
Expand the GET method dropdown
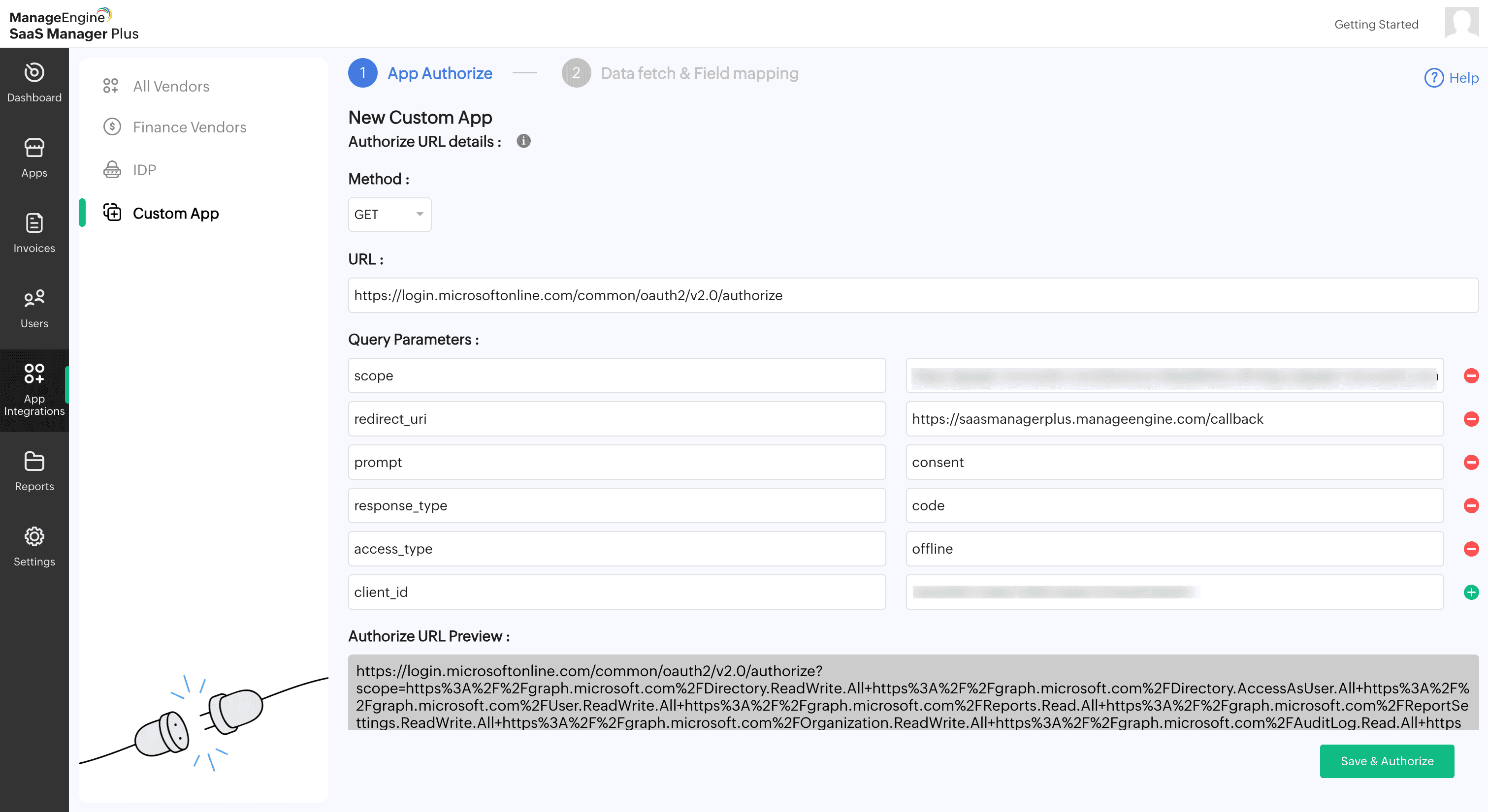pyautogui.click(x=389, y=215)
